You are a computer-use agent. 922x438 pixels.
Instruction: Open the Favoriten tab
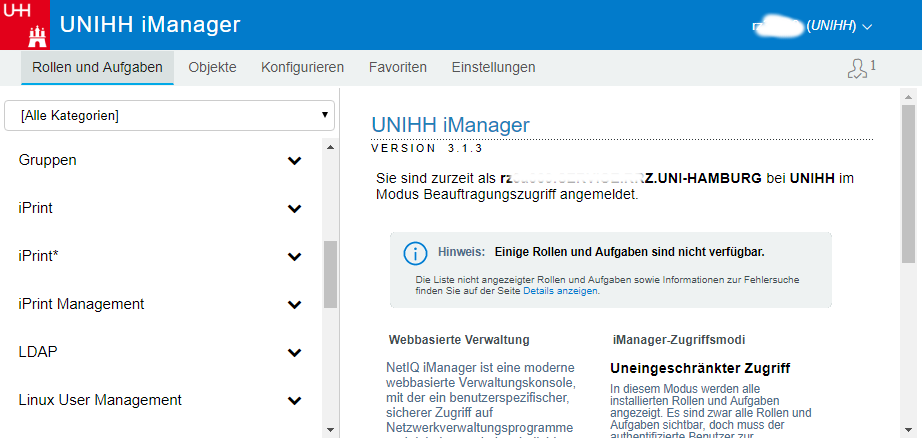click(x=397, y=68)
